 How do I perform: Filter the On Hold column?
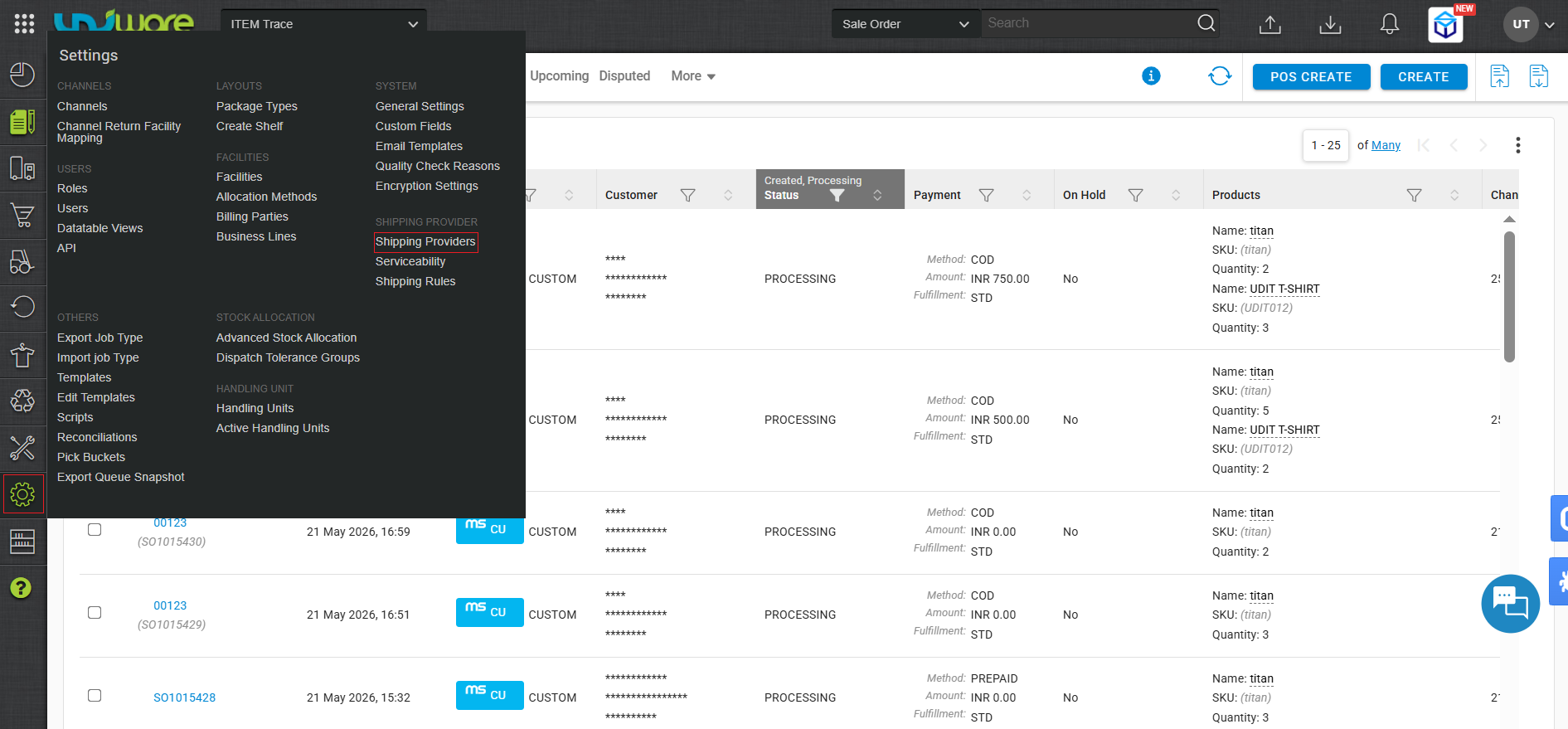click(x=1135, y=195)
